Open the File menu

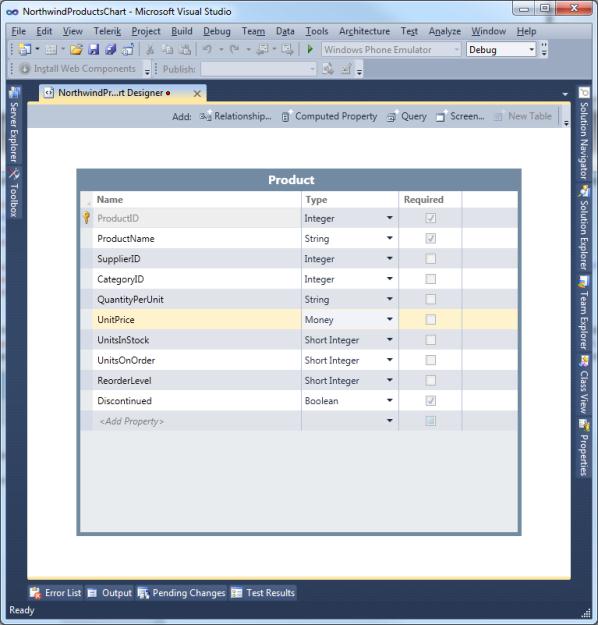click(x=18, y=31)
